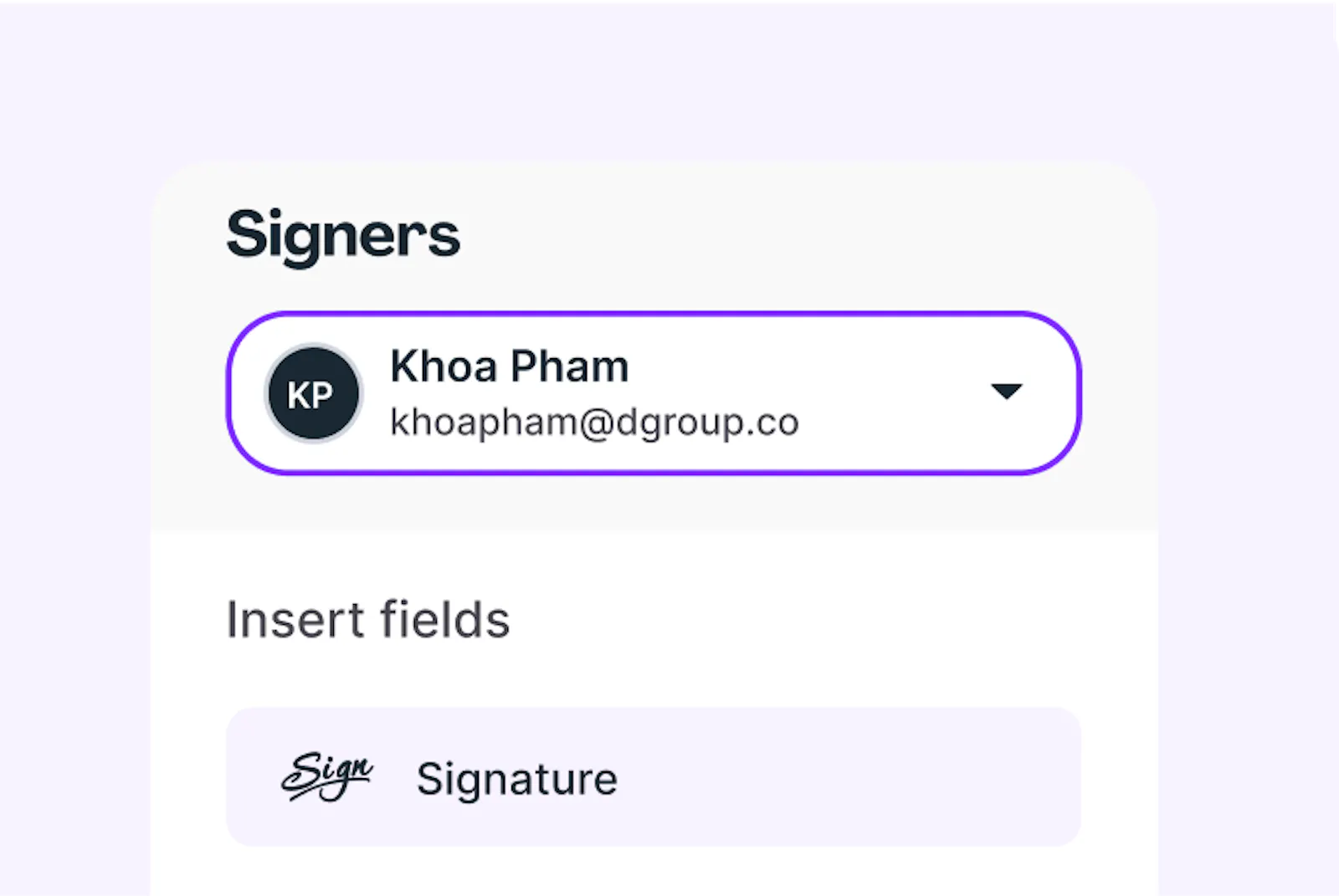Click the KP initials avatar
The height and width of the screenshot is (896, 1339).
313,393
